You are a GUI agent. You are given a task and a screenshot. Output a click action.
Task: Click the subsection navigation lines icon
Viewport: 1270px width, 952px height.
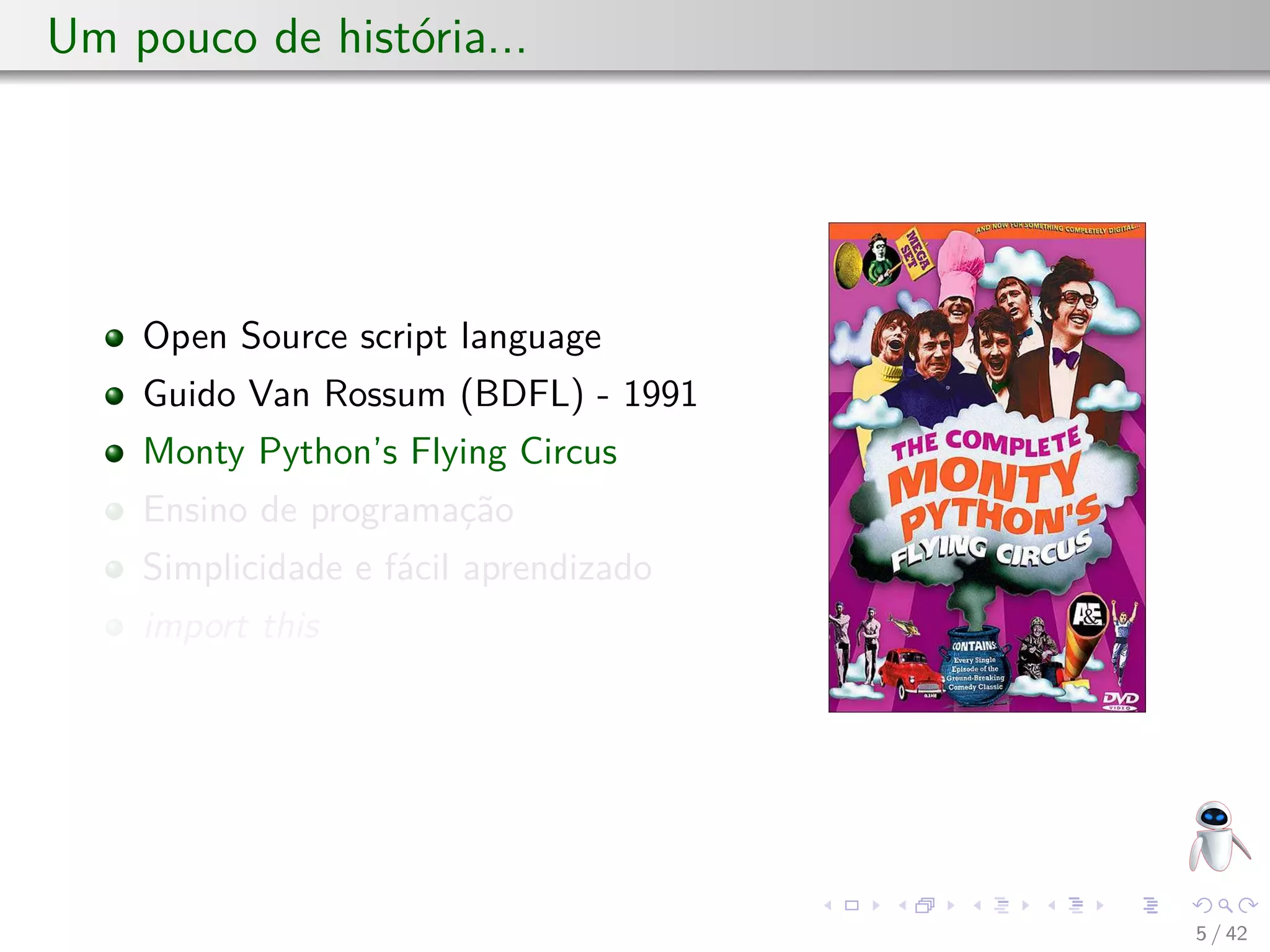(x=1001, y=906)
